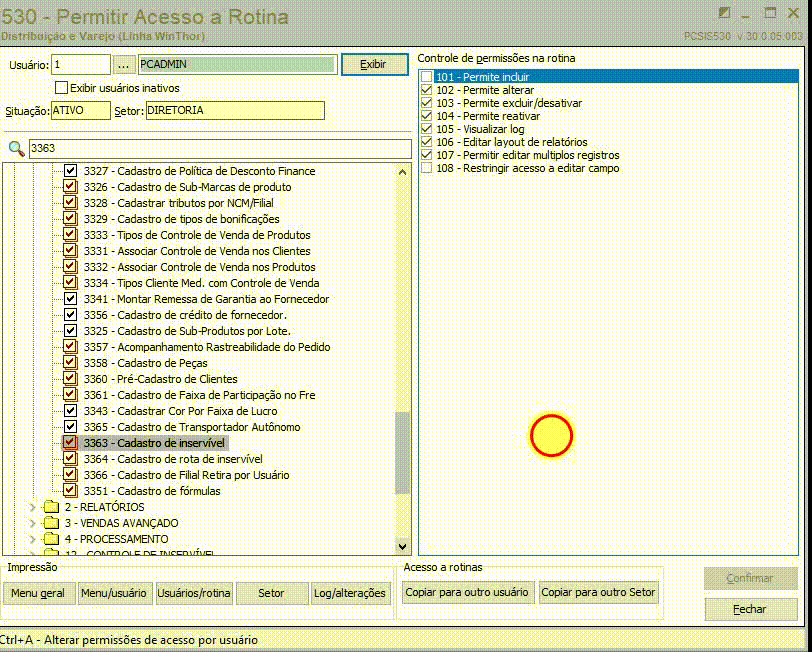Uncheck 107 - Permitir editar multiplos registros
The height and width of the screenshot is (652, 812).
(427, 155)
